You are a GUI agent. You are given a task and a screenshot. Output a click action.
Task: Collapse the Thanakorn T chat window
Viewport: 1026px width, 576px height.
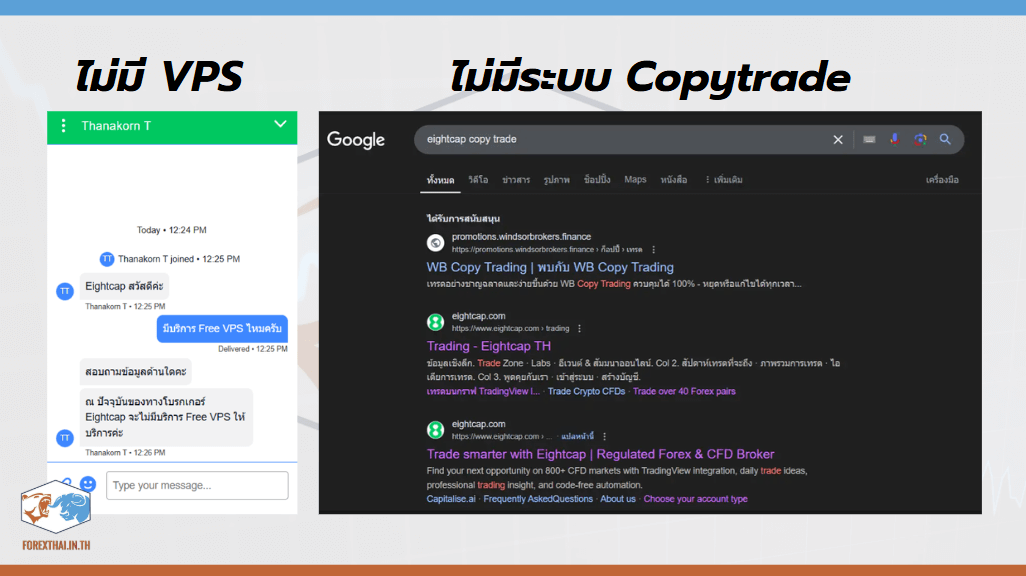(280, 124)
